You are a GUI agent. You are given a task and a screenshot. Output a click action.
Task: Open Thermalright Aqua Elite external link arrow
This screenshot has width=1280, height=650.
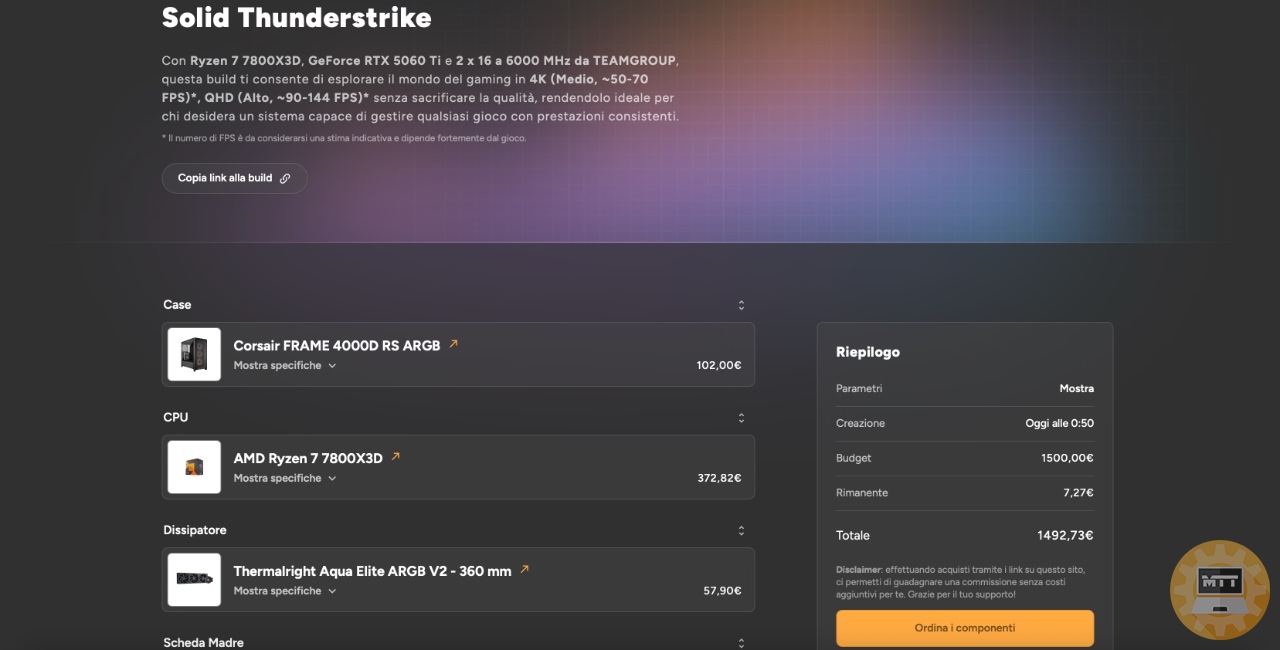pos(524,570)
